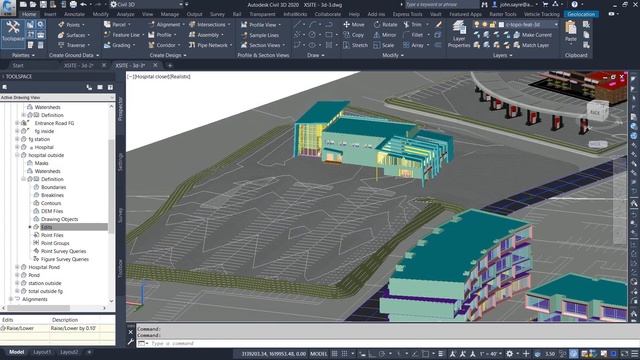Select the Scale tool
Viewport: 640px width, 360px height.
tap(383, 45)
